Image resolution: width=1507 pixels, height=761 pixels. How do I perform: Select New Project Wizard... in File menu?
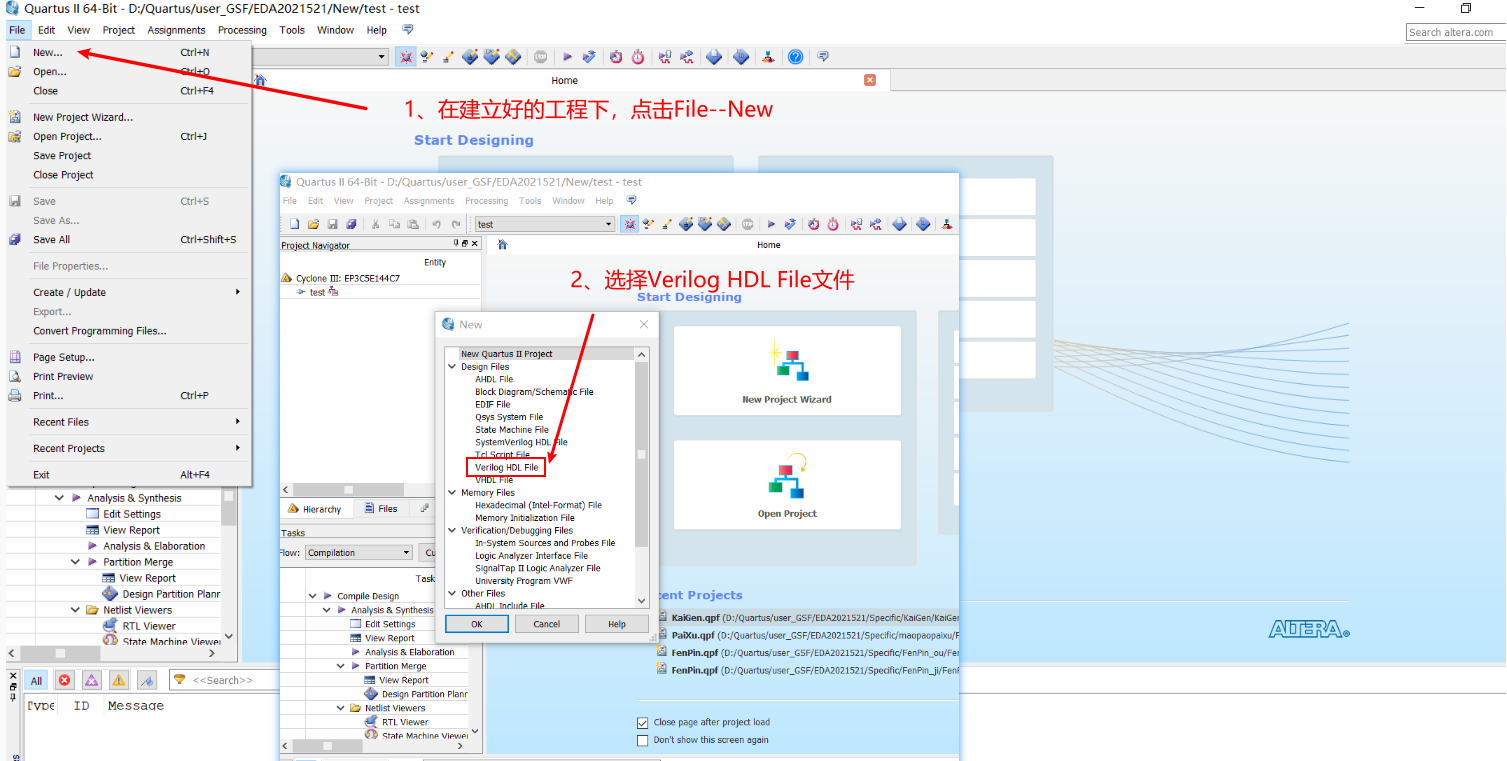[x=126, y=117]
